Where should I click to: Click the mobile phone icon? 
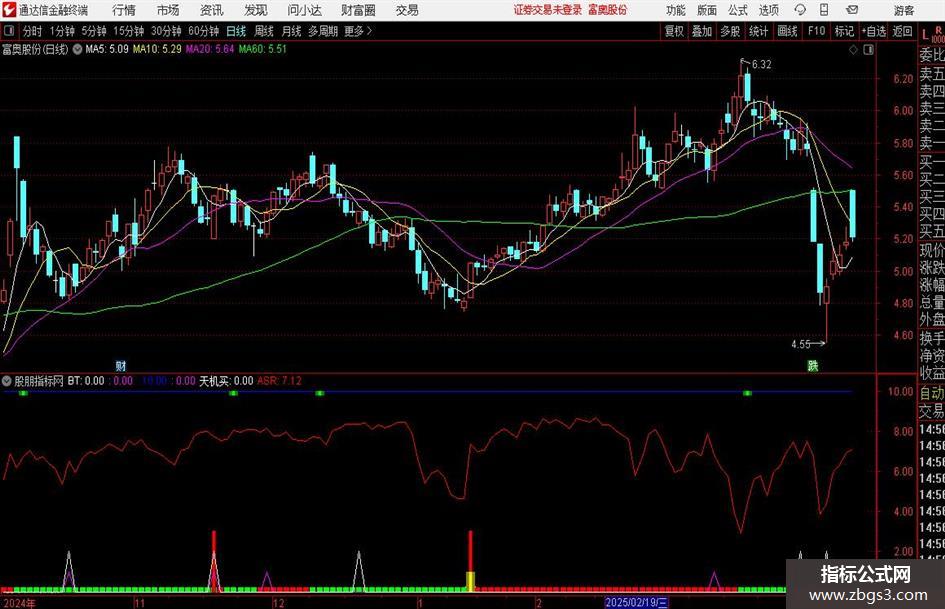(x=824, y=10)
